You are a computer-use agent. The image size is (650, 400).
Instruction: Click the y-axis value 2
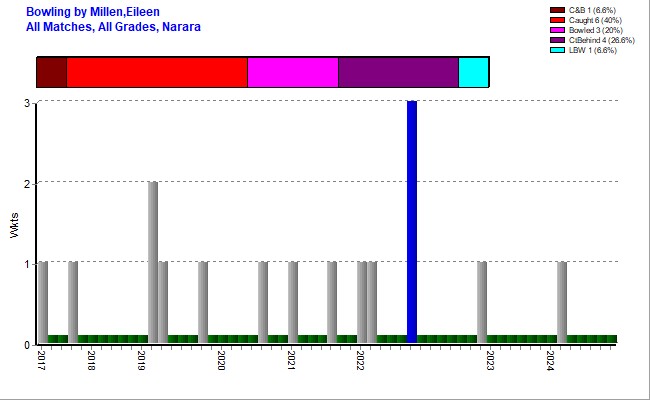pyautogui.click(x=27, y=184)
